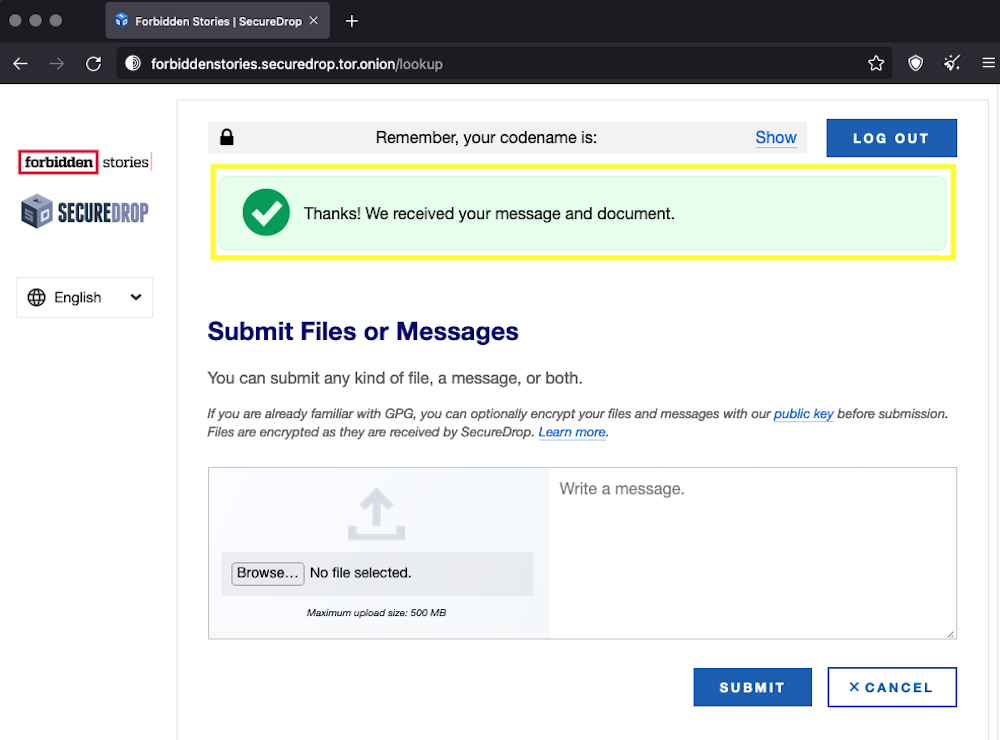Image resolution: width=1000 pixels, height=740 pixels.
Task: Click the Forbidden Stories logo
Action: coord(85,162)
